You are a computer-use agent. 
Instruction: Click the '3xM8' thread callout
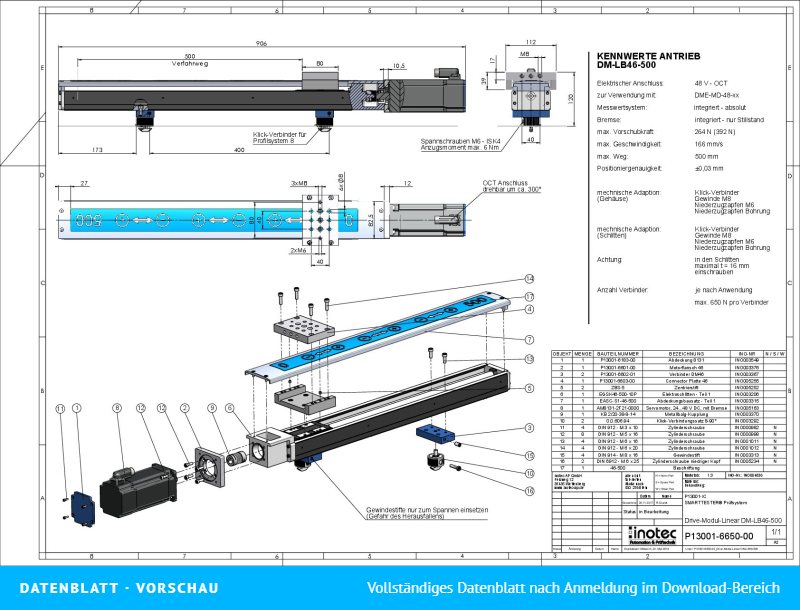tap(299, 184)
